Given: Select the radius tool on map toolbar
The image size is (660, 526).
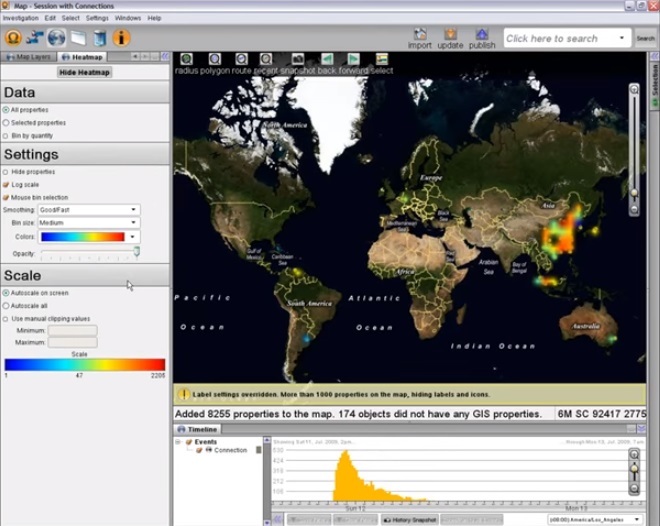Looking at the screenshot, I should [x=186, y=60].
